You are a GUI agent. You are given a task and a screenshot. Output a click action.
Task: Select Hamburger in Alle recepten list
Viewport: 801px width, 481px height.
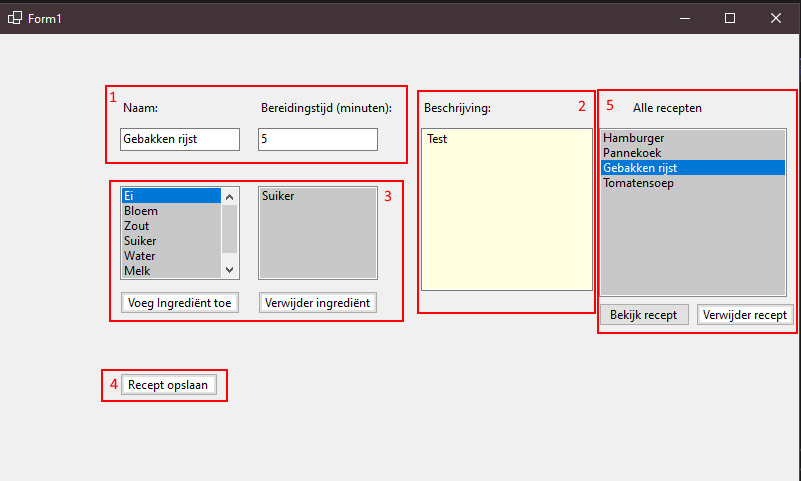click(x=692, y=138)
